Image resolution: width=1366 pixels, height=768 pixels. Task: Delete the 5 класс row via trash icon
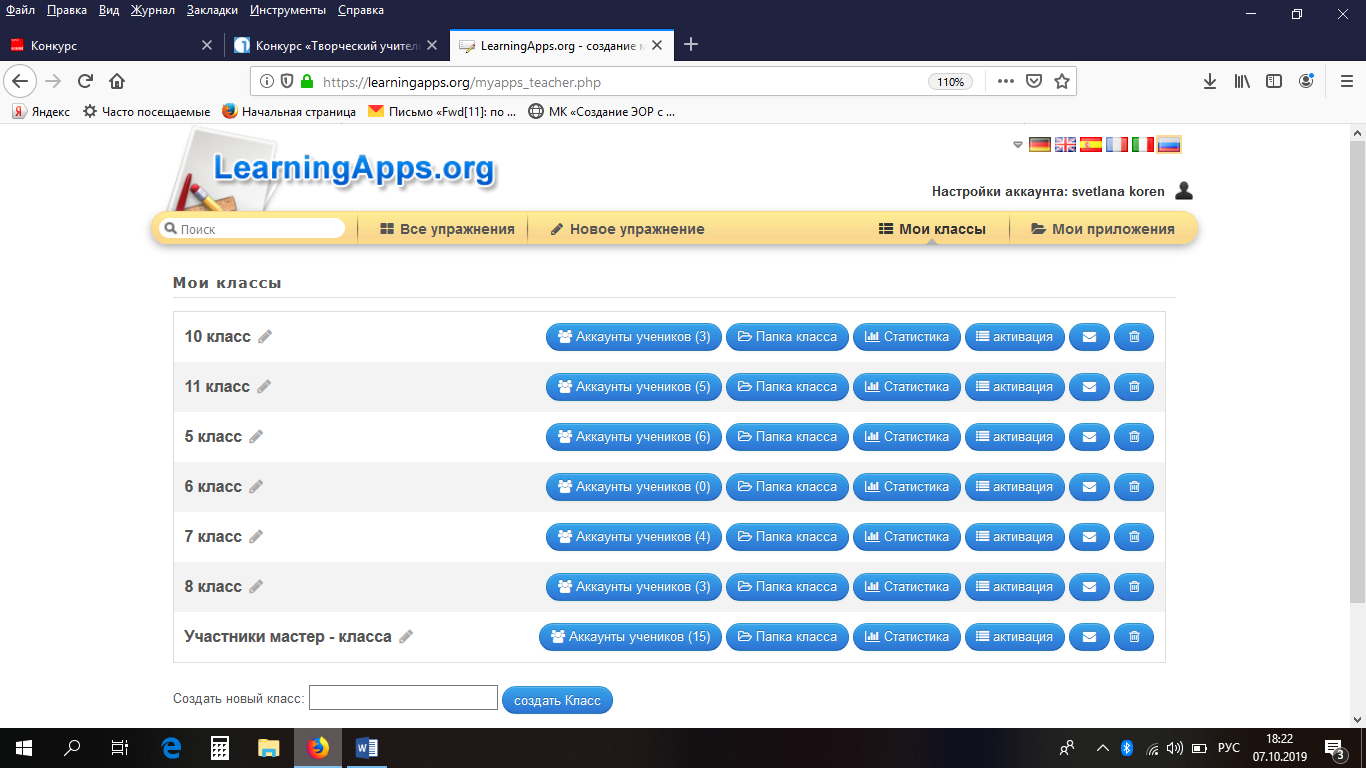(1133, 437)
